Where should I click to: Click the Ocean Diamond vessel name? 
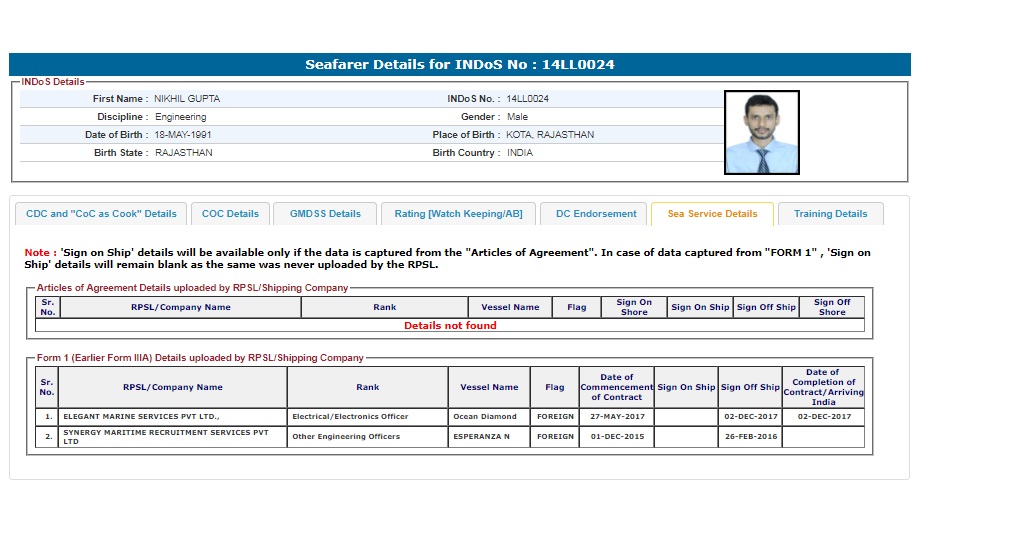click(x=485, y=416)
